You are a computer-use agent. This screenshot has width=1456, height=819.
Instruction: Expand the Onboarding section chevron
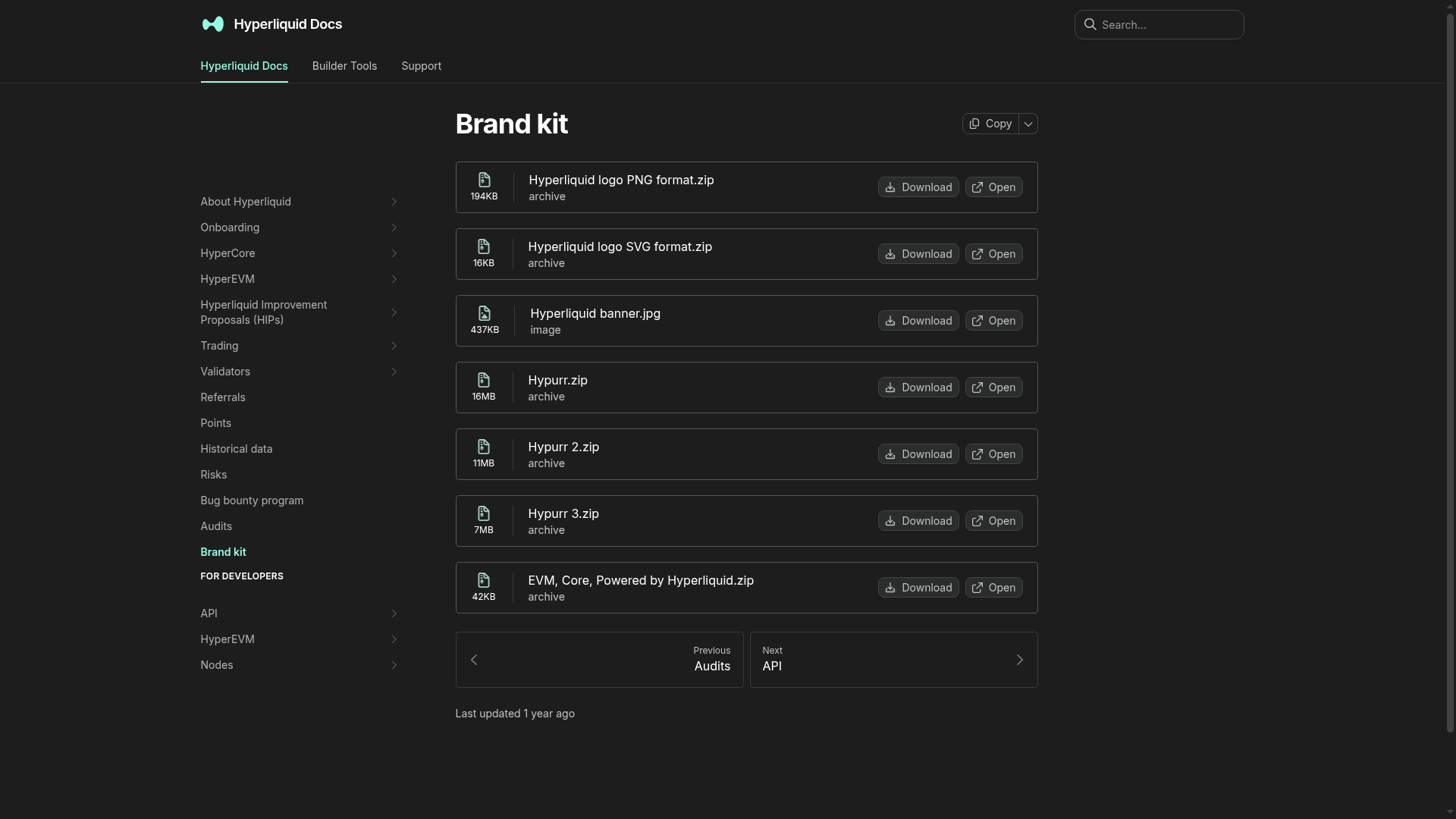click(x=394, y=227)
